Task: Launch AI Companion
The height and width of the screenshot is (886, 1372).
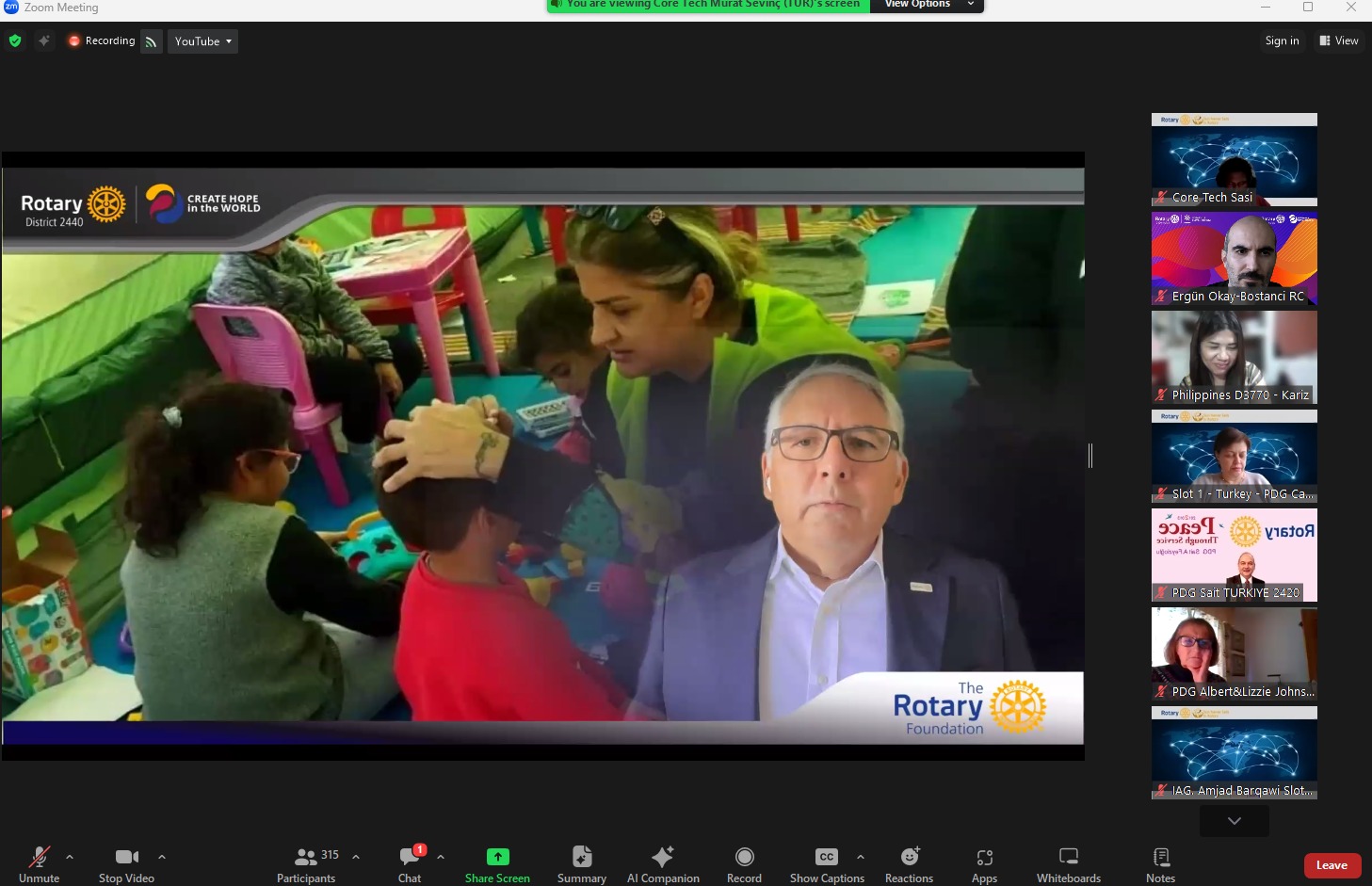Action: (x=663, y=863)
